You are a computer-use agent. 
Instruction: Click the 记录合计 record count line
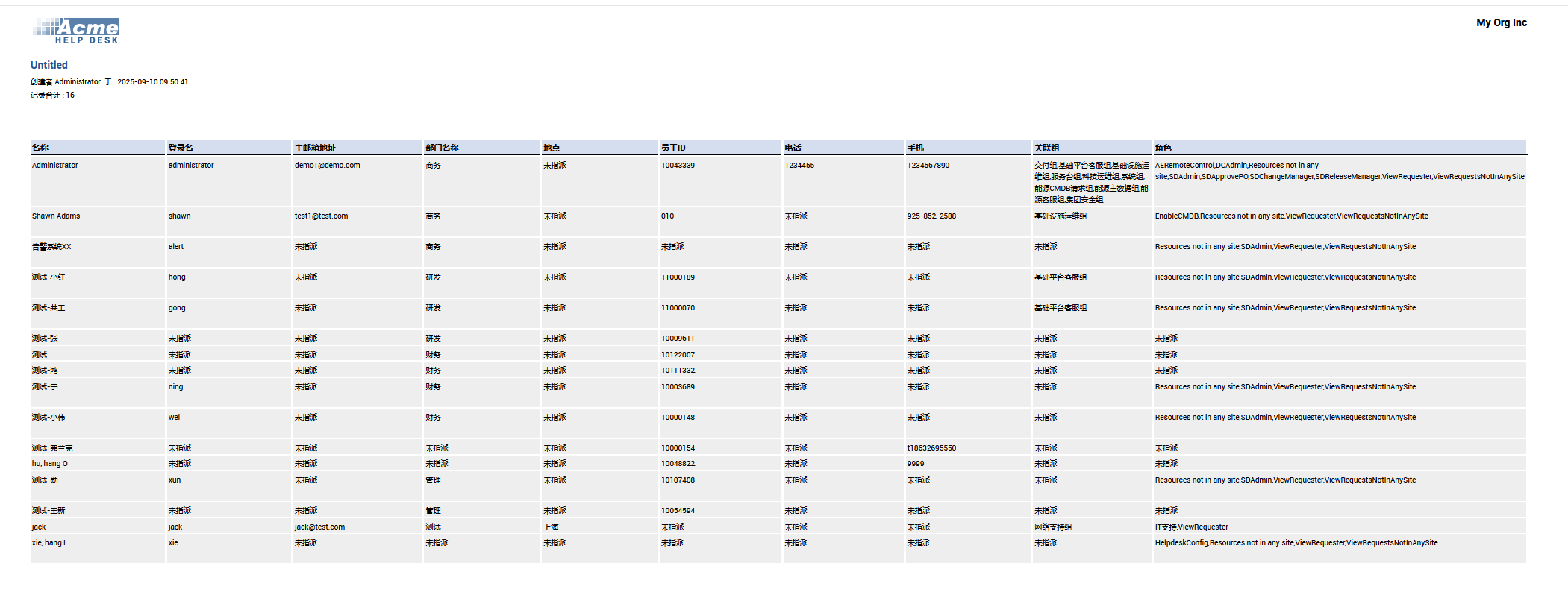tap(52, 95)
